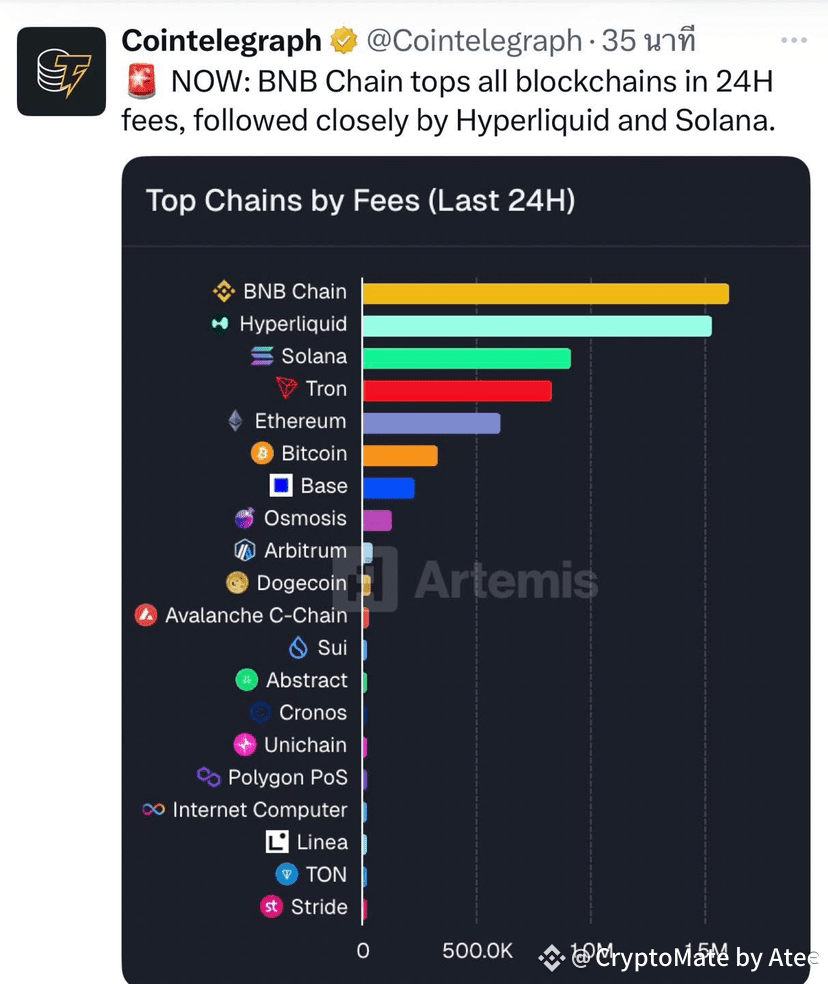Click the Internet Computer label
828x984 pixels.
coord(259,810)
